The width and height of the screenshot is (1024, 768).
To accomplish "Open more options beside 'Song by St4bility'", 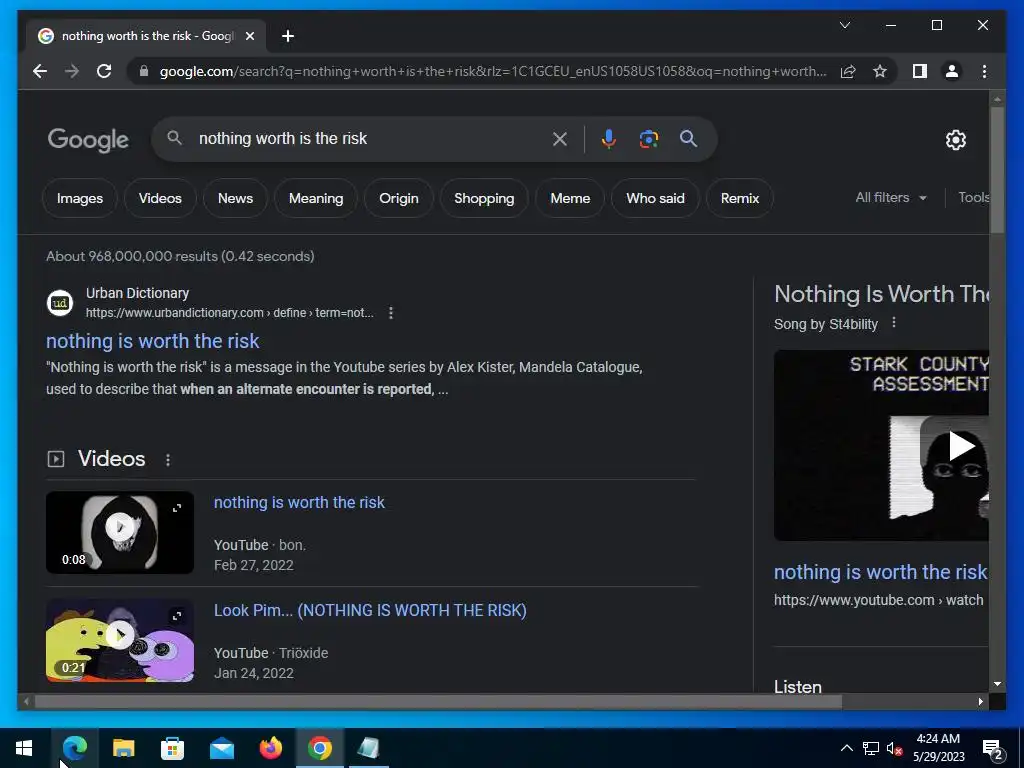I will click(x=893, y=323).
